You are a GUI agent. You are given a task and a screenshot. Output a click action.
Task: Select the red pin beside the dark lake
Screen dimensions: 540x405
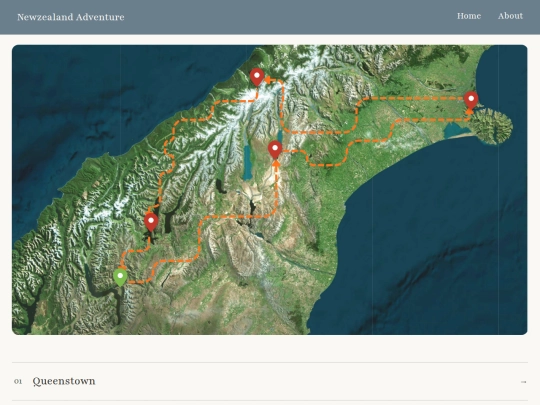point(151,222)
